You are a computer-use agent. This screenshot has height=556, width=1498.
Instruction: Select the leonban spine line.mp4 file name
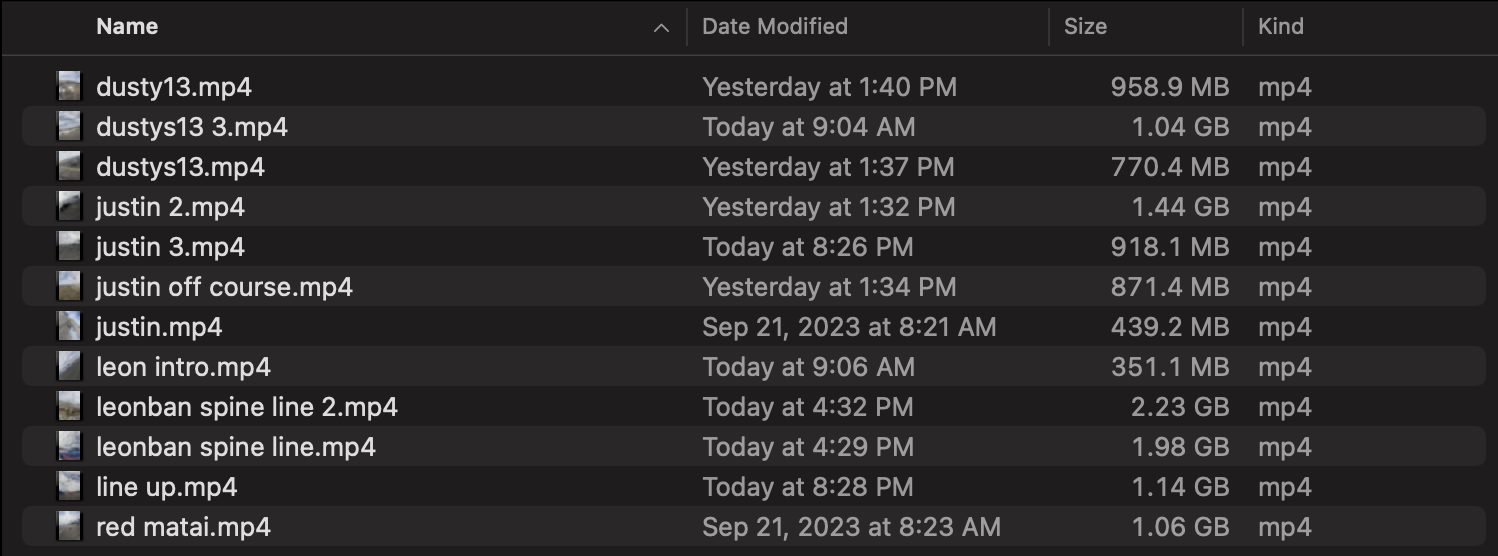(x=236, y=447)
